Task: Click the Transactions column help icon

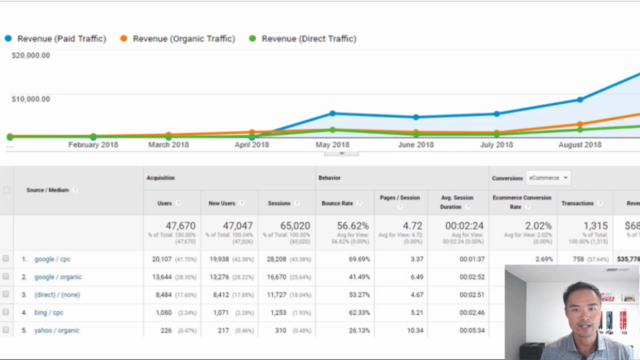Action: [x=600, y=203]
